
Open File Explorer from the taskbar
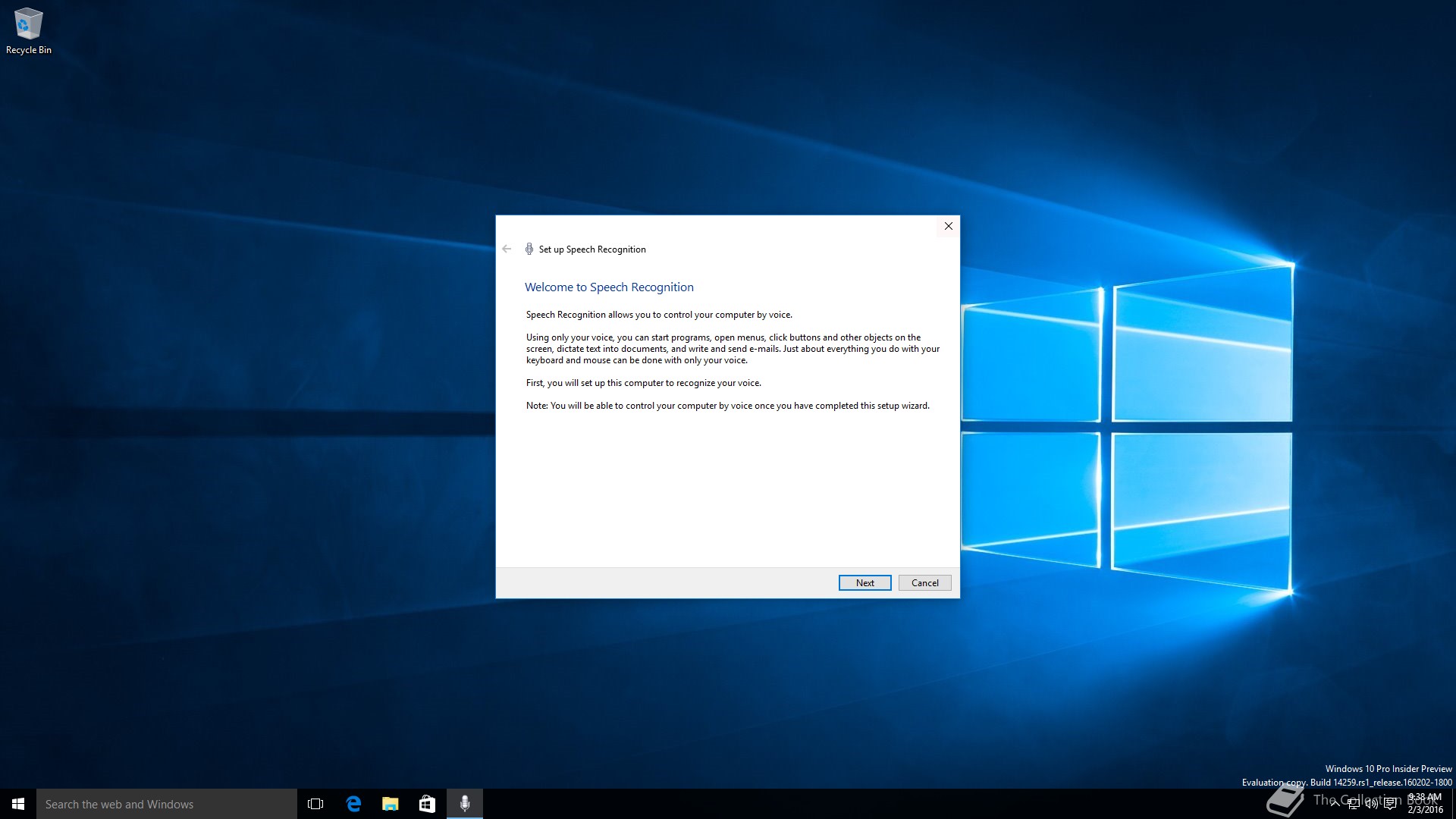pyautogui.click(x=391, y=804)
